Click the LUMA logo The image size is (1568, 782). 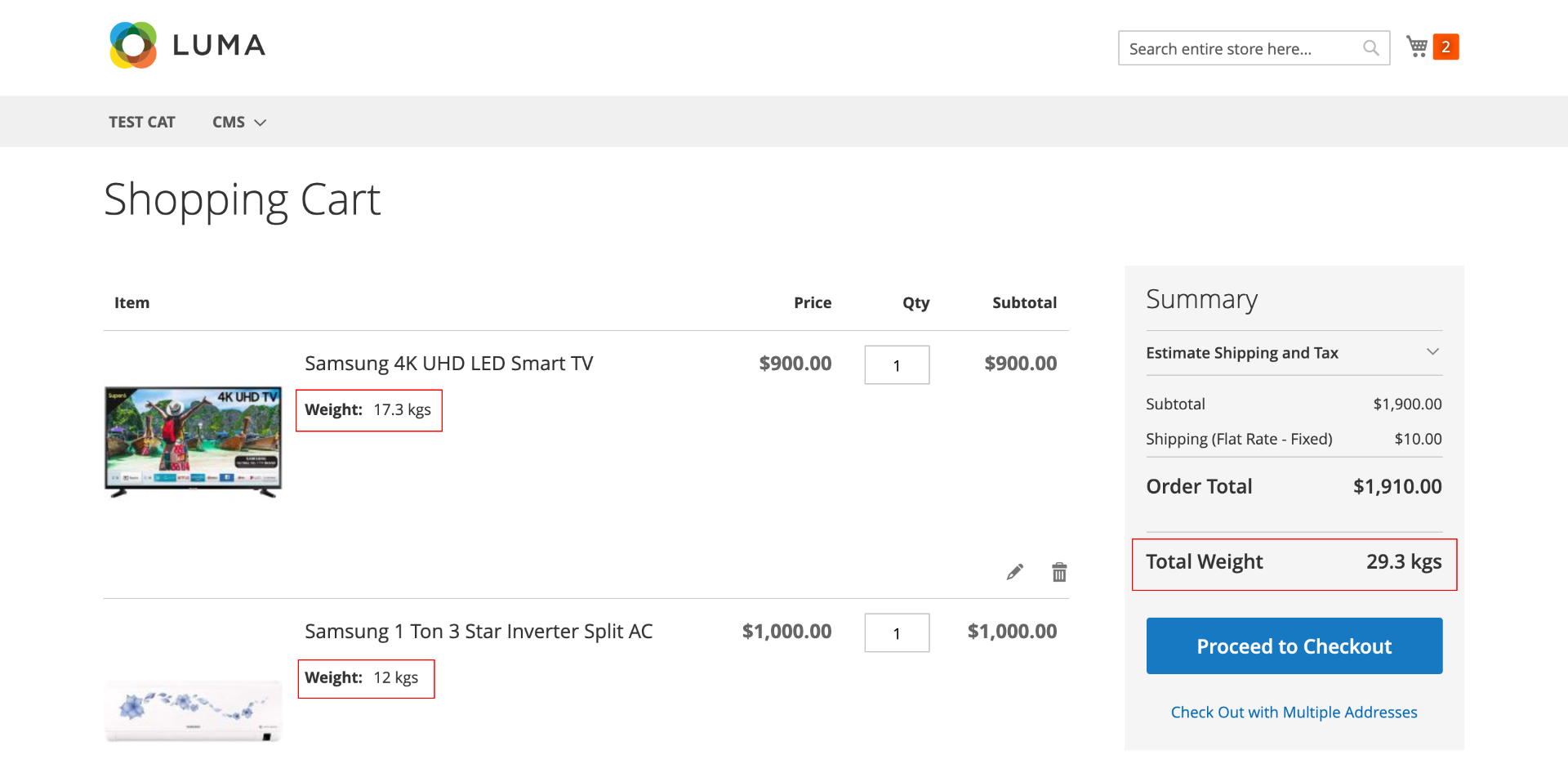pyautogui.click(x=188, y=45)
